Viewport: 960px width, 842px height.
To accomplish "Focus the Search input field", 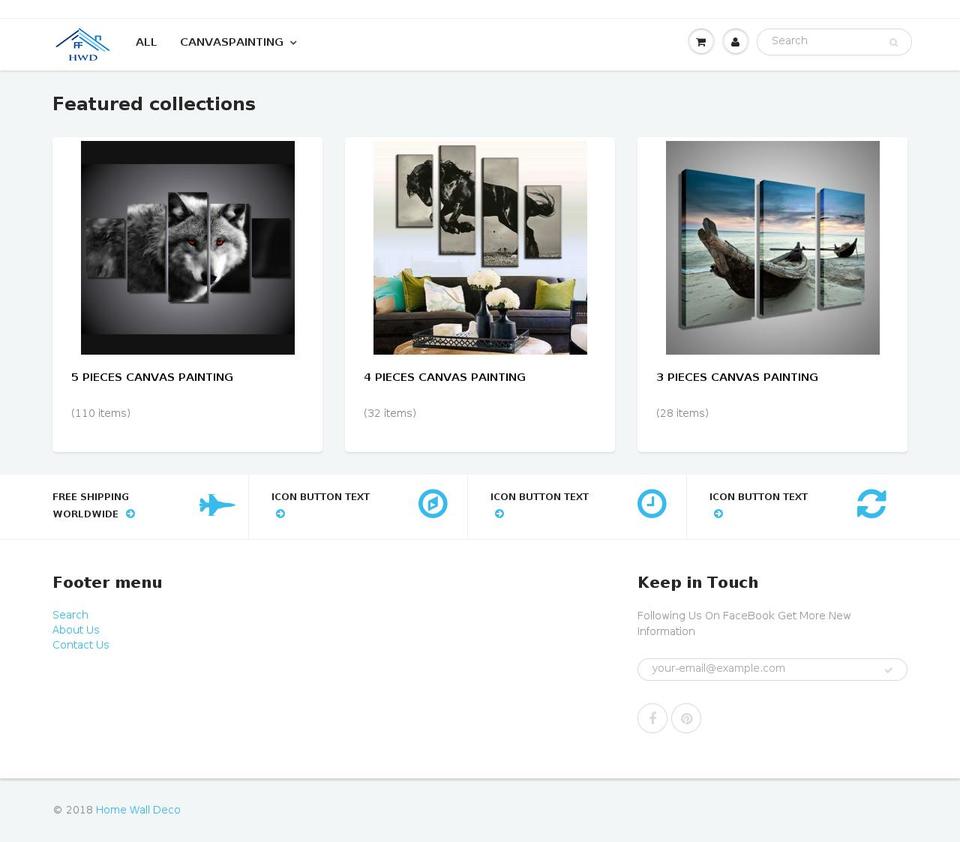I will coord(834,42).
